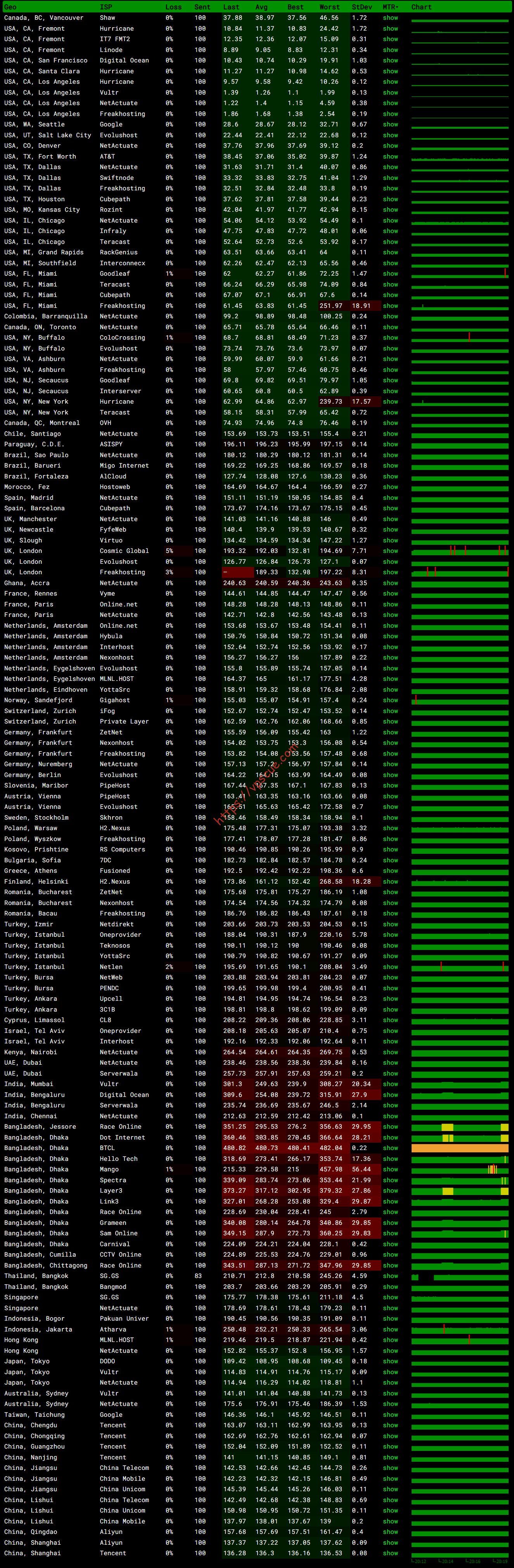Show MTR for Bangladesh Dhaka BTCL
Screen dimensions: 514x1568
[390, 1148]
